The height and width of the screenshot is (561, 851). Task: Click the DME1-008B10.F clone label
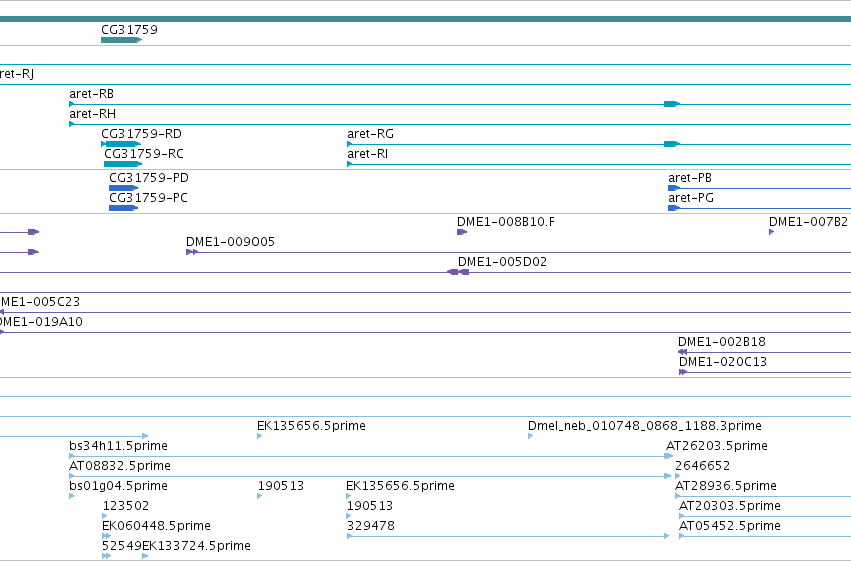click(x=506, y=222)
